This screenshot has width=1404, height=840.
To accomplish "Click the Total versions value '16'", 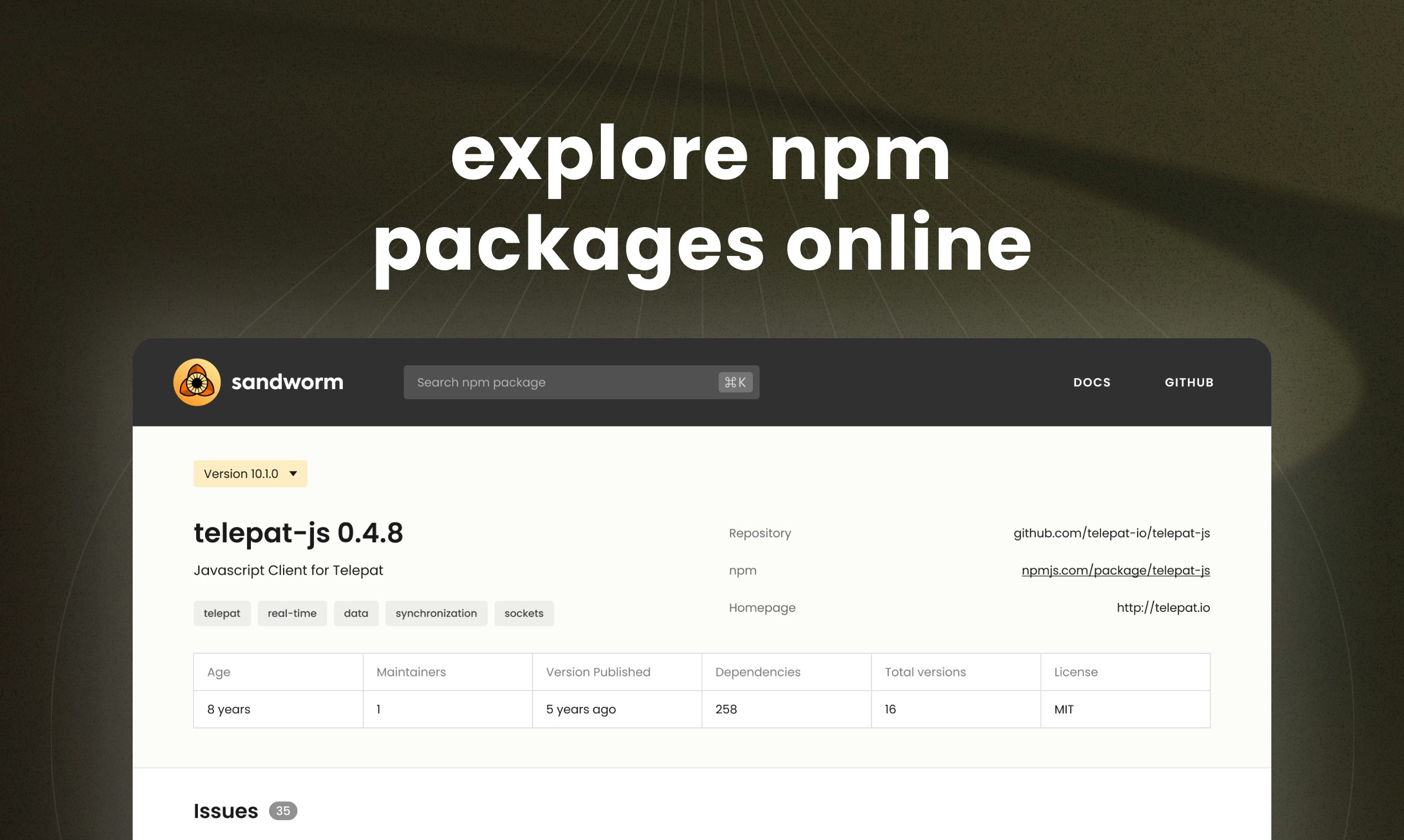I will click(x=890, y=709).
